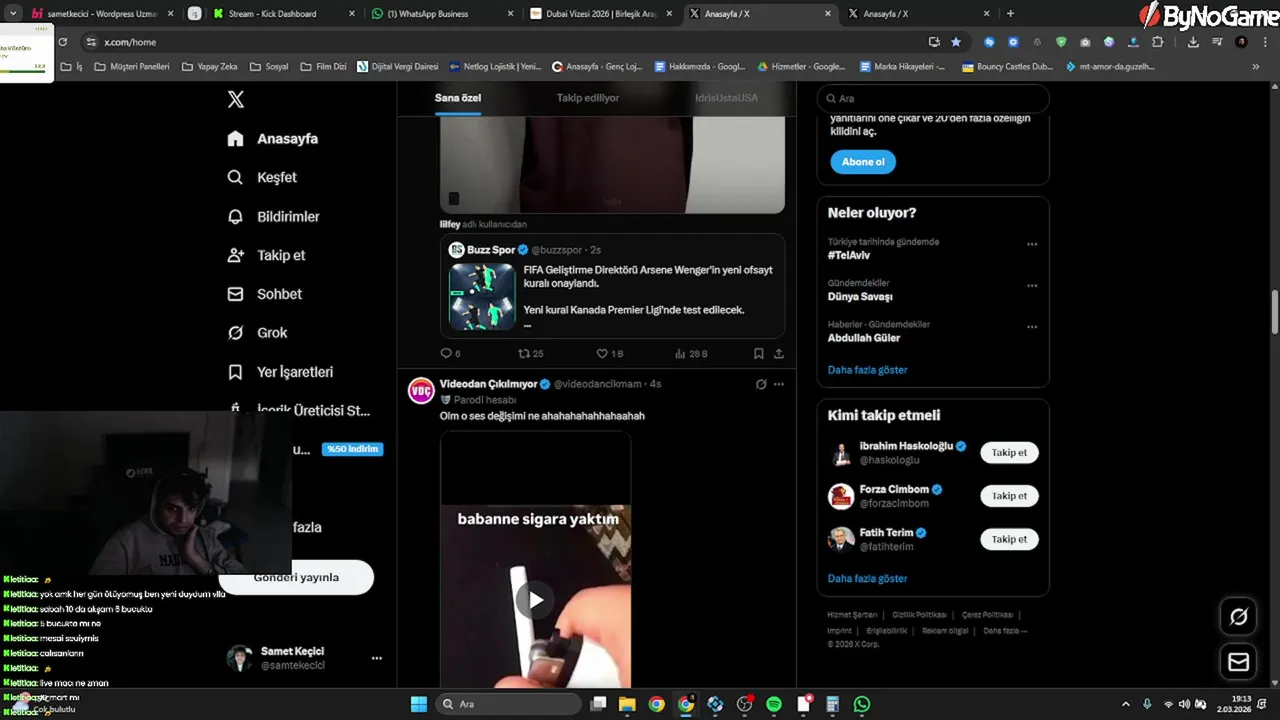The width and height of the screenshot is (1280, 720).
Task: Open File Explorer from the taskbar
Action: [627, 704]
